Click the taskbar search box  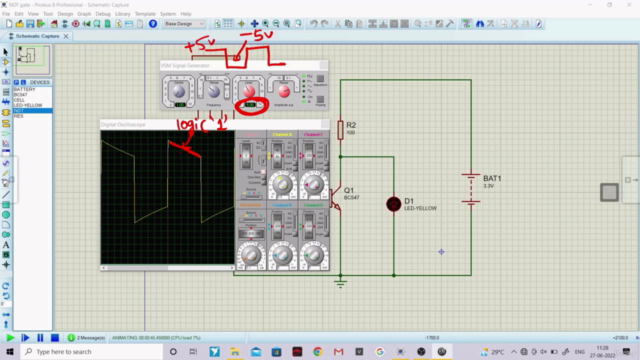click(91, 352)
